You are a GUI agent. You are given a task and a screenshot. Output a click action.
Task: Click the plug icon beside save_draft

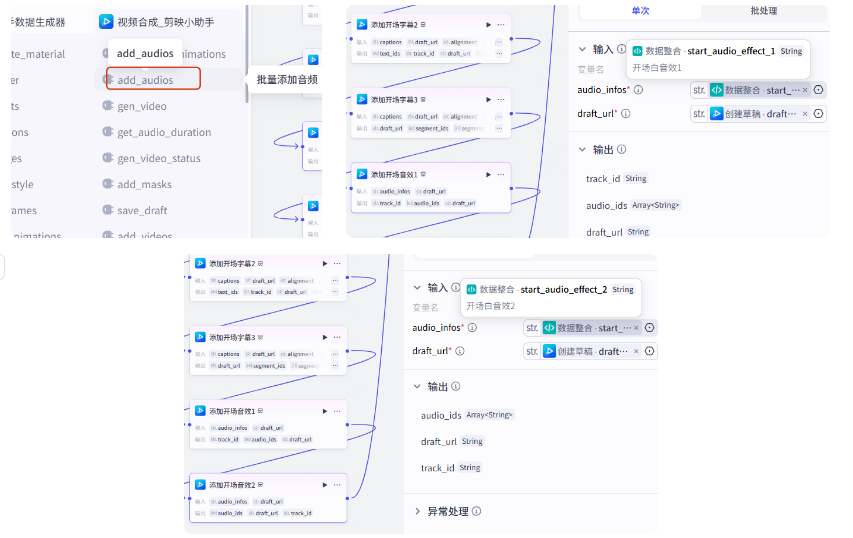(x=108, y=210)
